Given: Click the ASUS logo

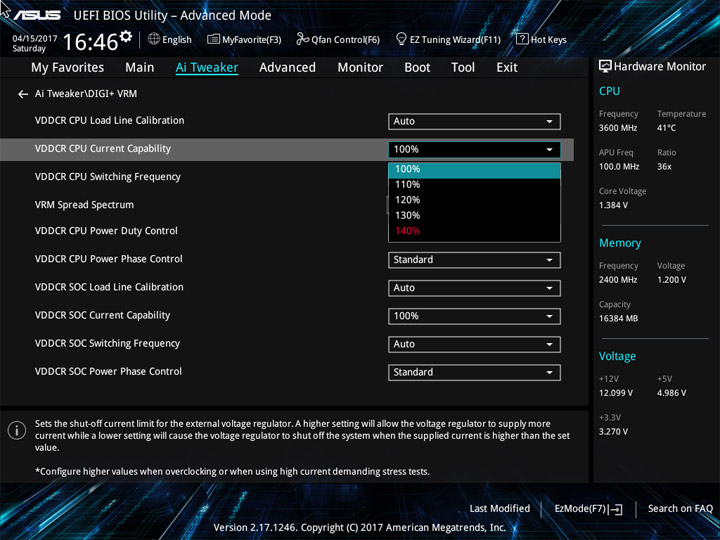Looking at the screenshot, I should [x=37, y=15].
